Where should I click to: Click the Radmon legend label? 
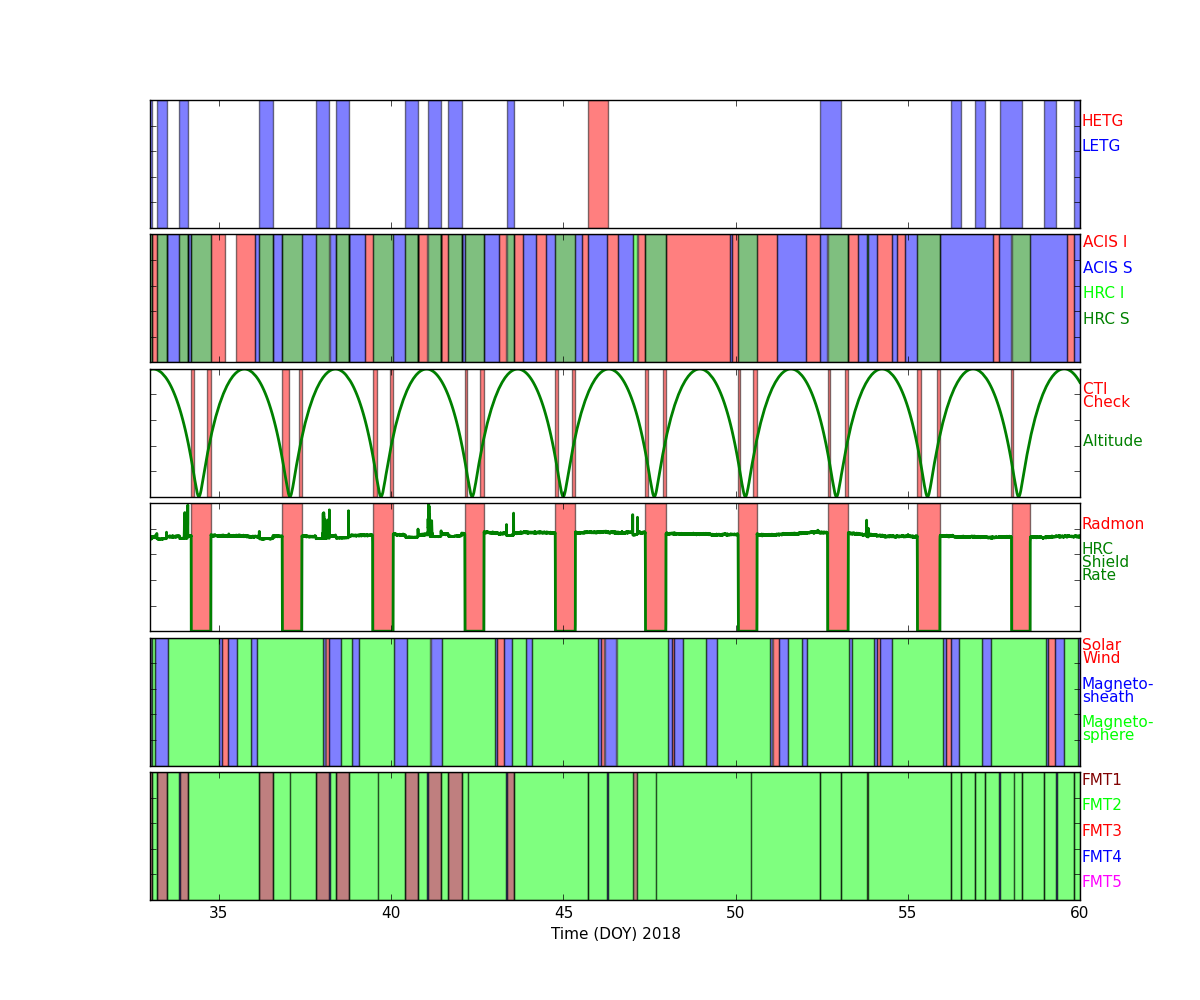coord(1112,524)
